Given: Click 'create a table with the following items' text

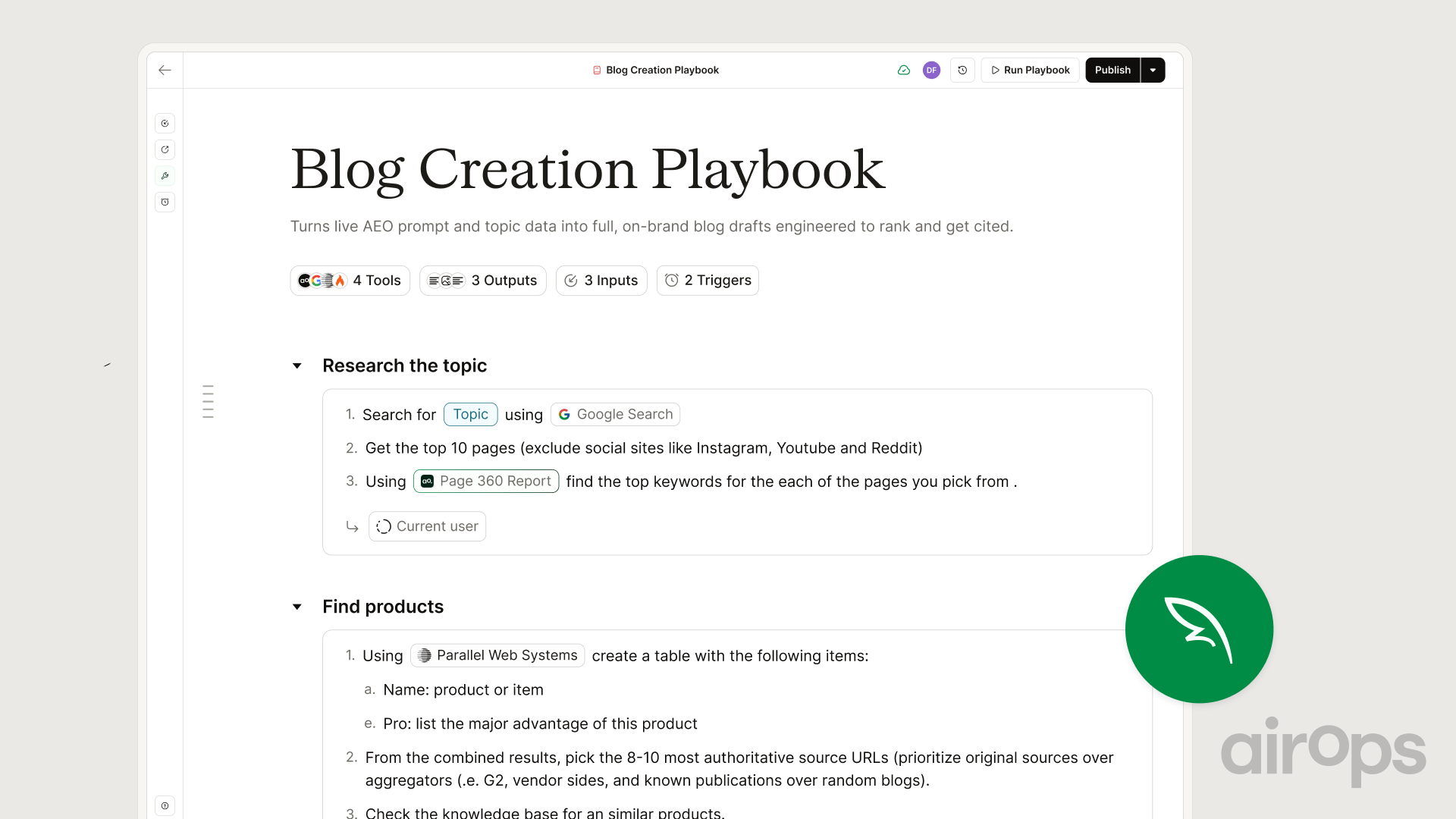Looking at the screenshot, I should coord(730,656).
